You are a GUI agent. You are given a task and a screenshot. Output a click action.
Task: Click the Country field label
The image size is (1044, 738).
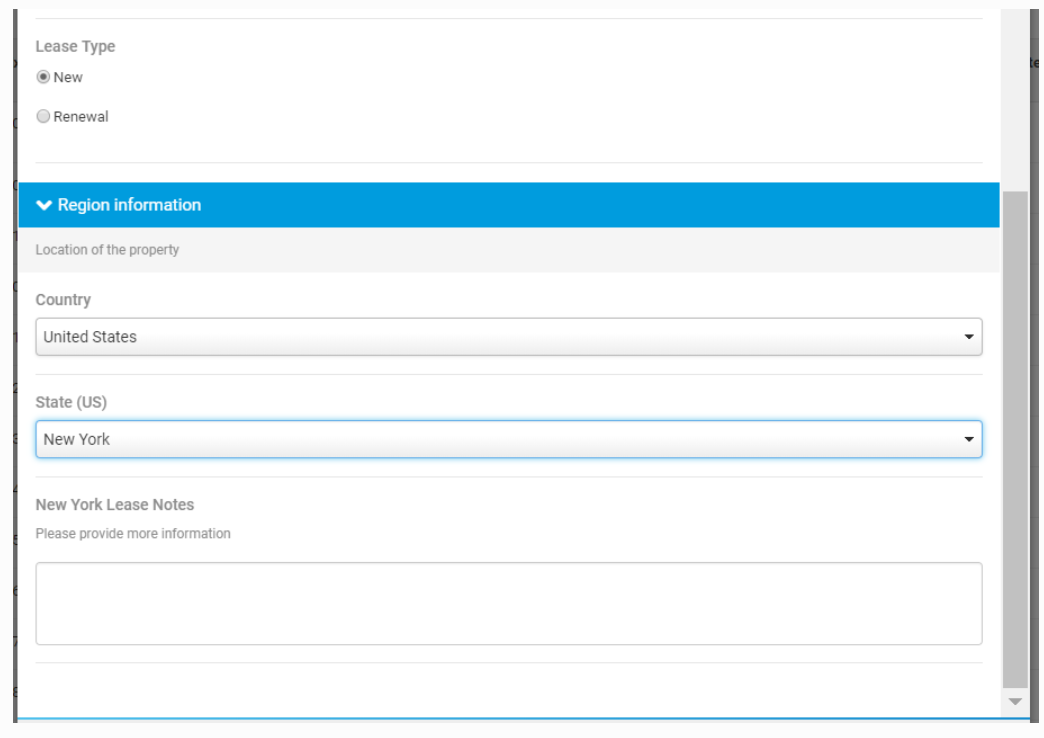click(63, 300)
